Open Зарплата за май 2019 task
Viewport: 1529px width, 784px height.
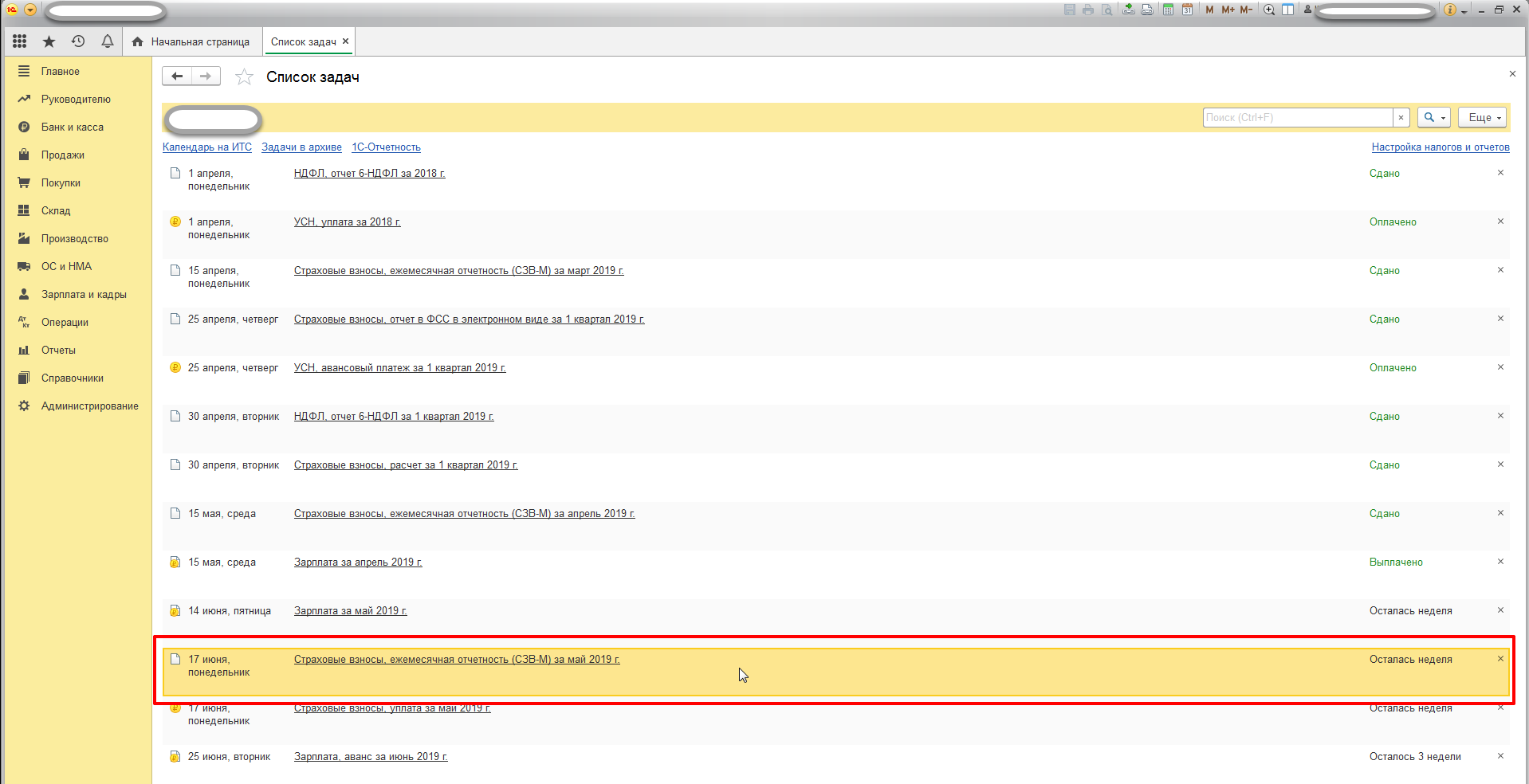350,611
